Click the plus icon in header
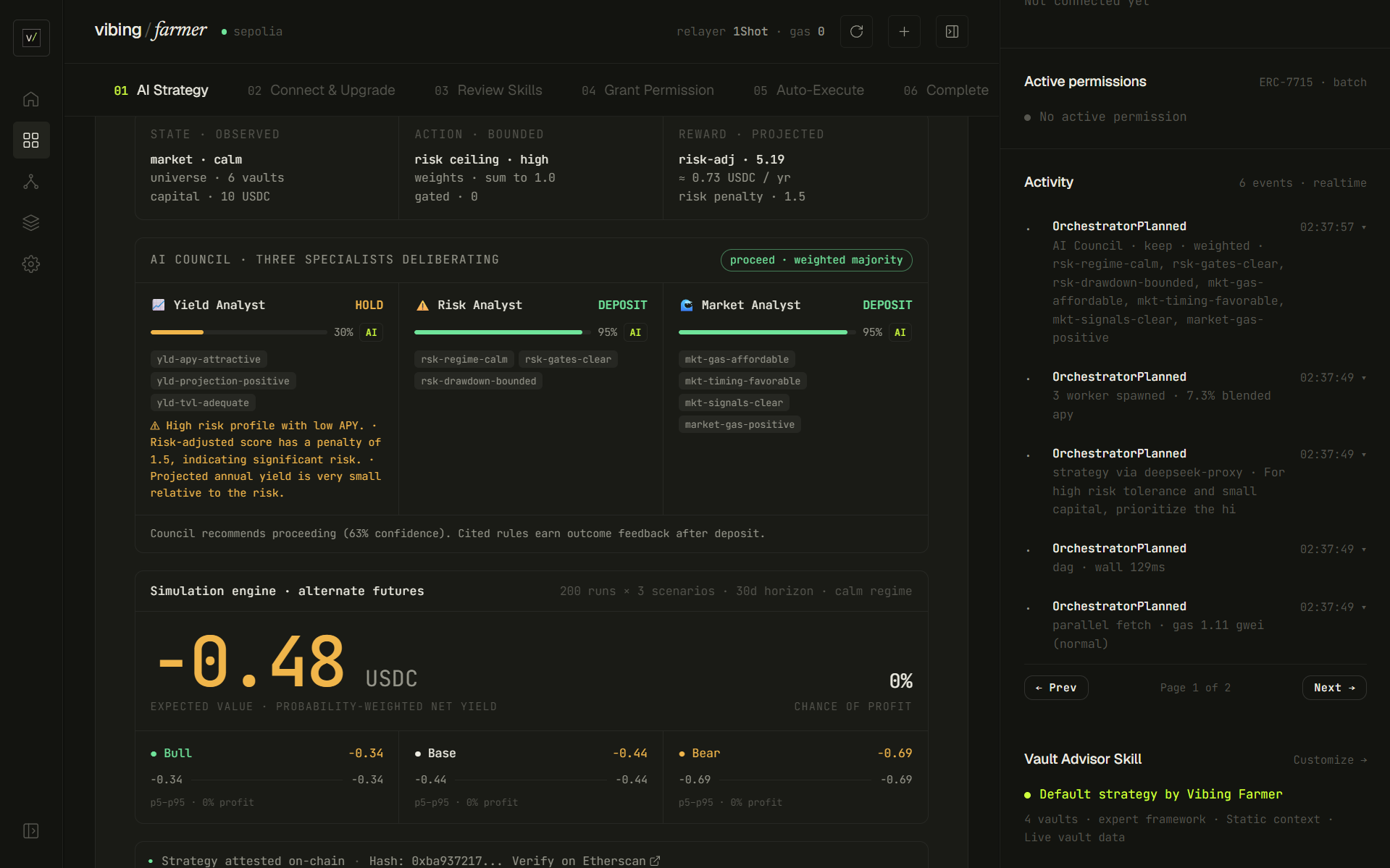Screen dimensions: 1390x868 904,32
